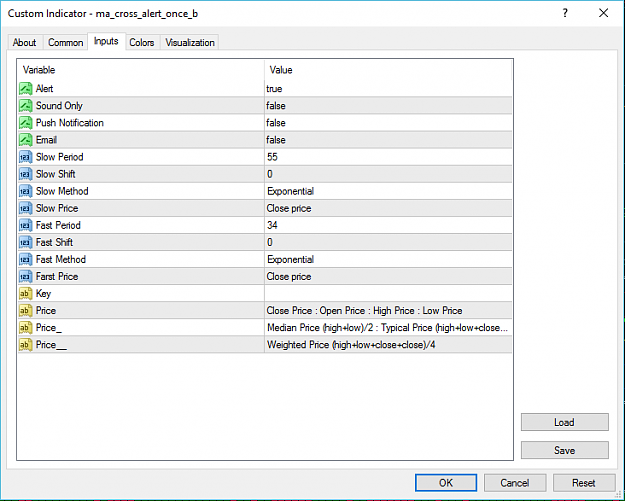
Task: Select the Email value 'false'
Action: tap(388, 140)
